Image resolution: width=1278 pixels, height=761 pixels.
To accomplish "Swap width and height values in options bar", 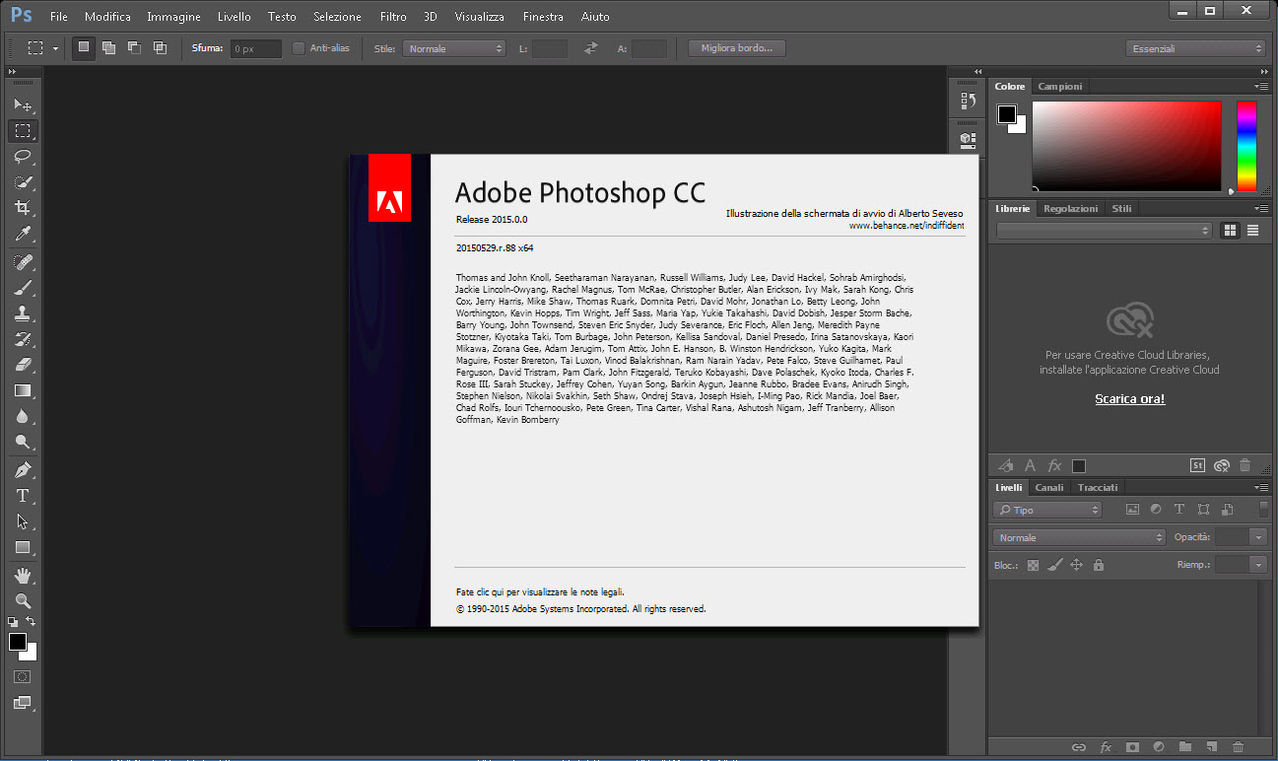I will [x=591, y=48].
